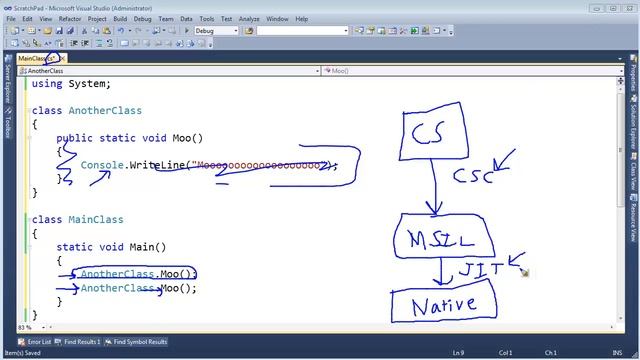
Task: Open the Debug menu
Action: point(142,19)
